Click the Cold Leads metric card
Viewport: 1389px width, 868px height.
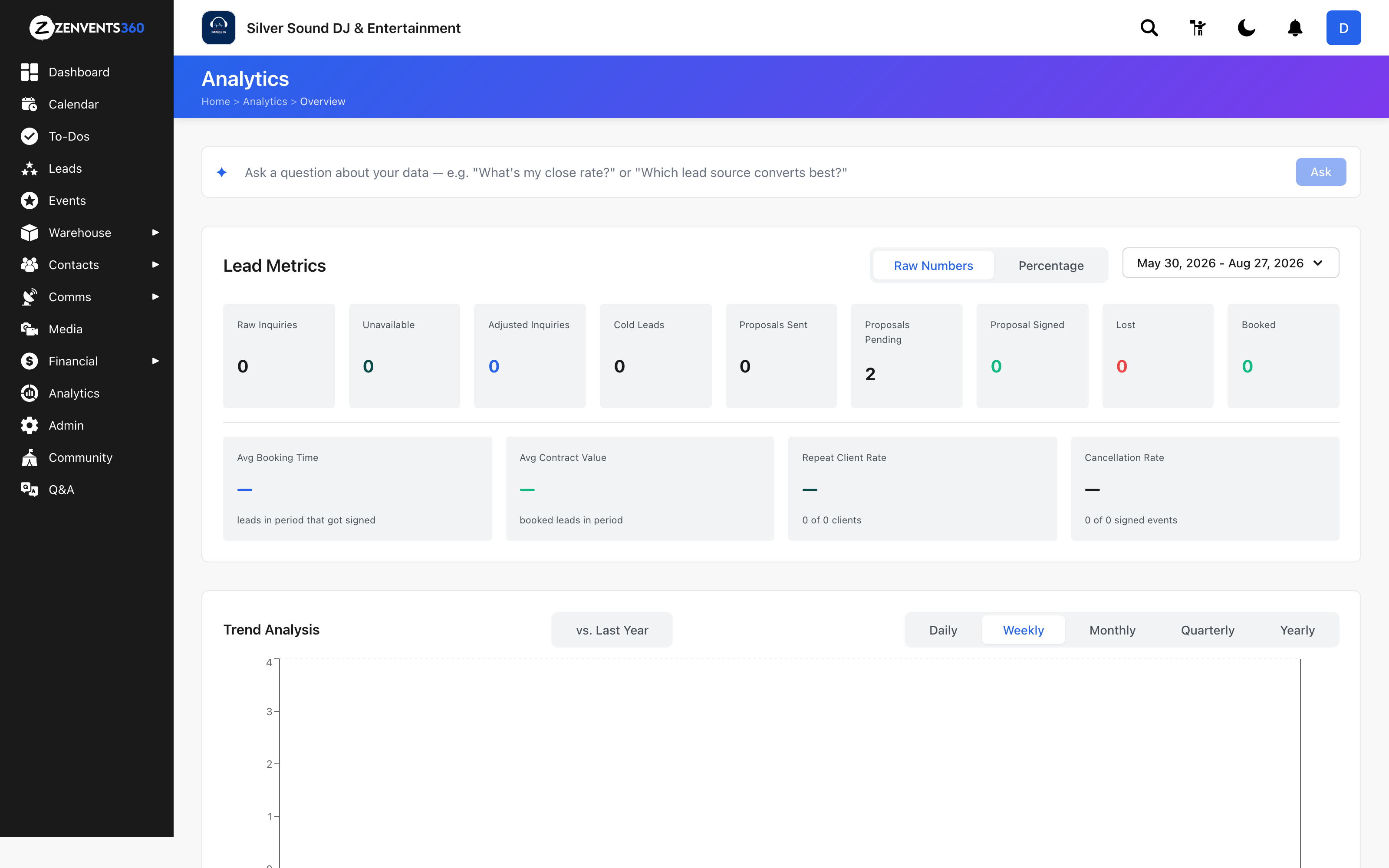pos(655,356)
